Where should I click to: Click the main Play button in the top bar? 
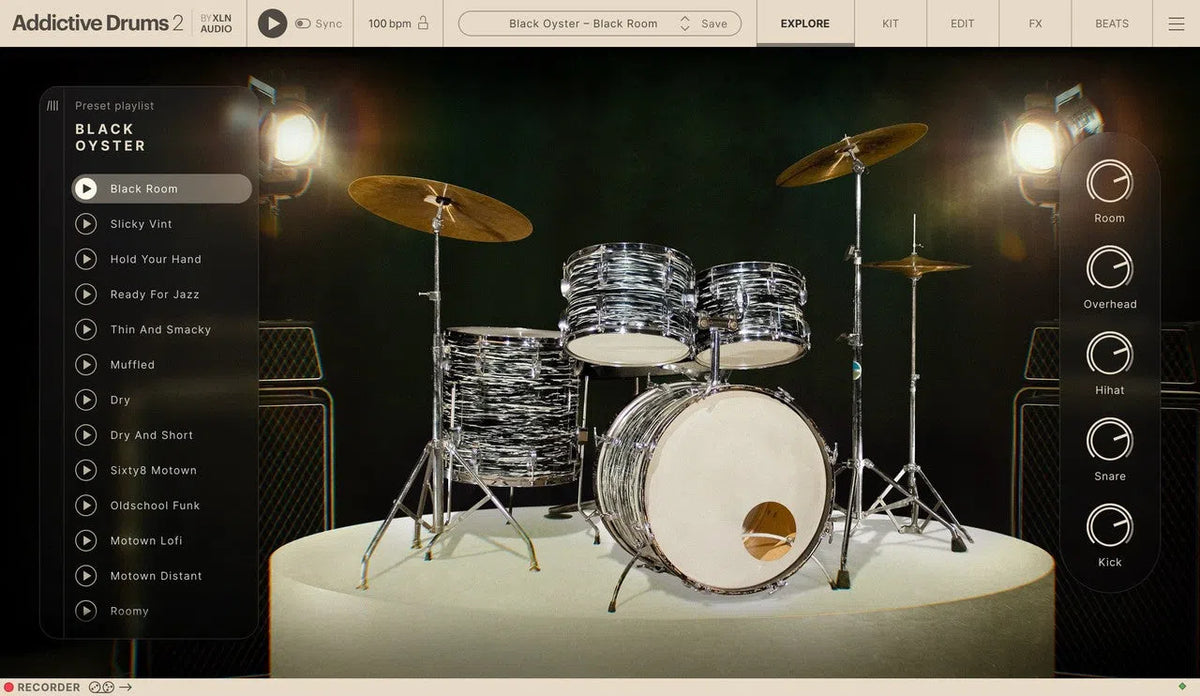pos(271,23)
